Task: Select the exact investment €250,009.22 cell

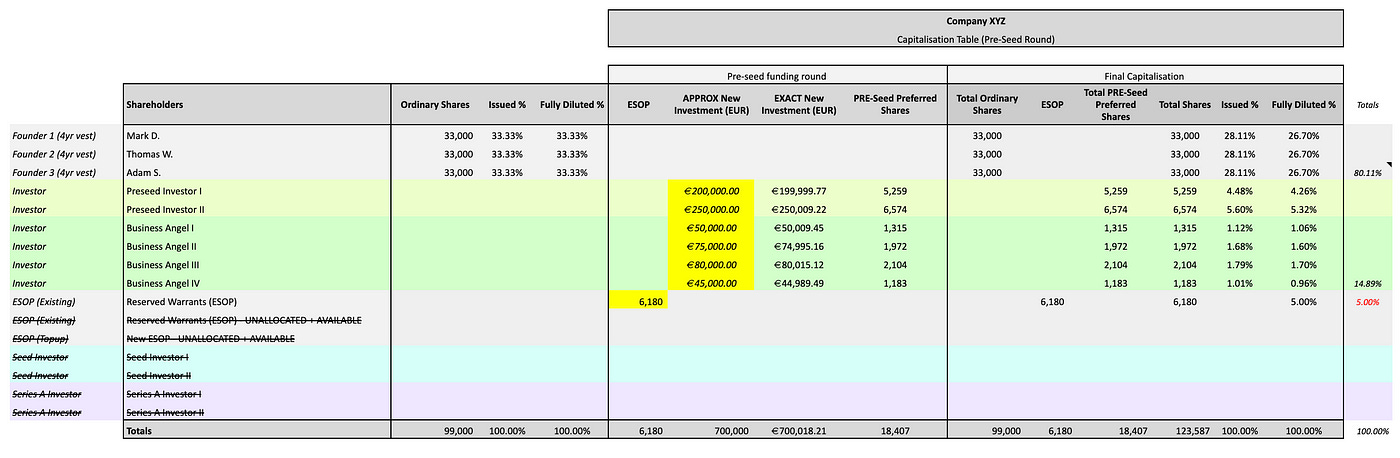Action: tap(798, 210)
